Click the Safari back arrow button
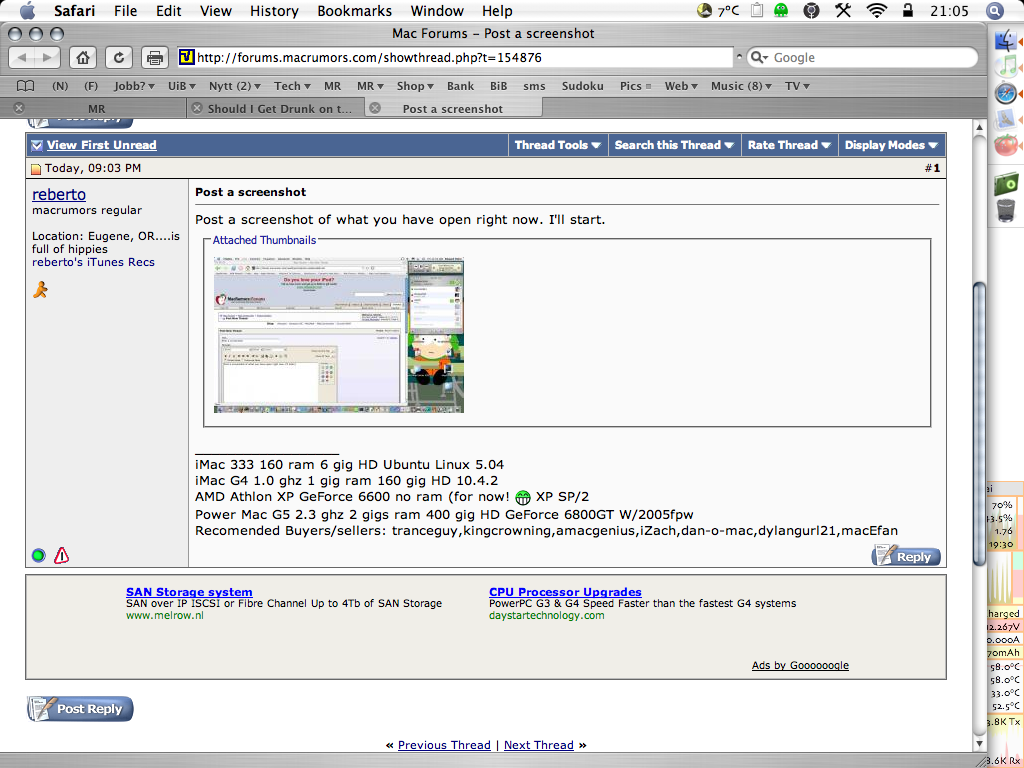1024x768 pixels. pyautogui.click(x=22, y=57)
